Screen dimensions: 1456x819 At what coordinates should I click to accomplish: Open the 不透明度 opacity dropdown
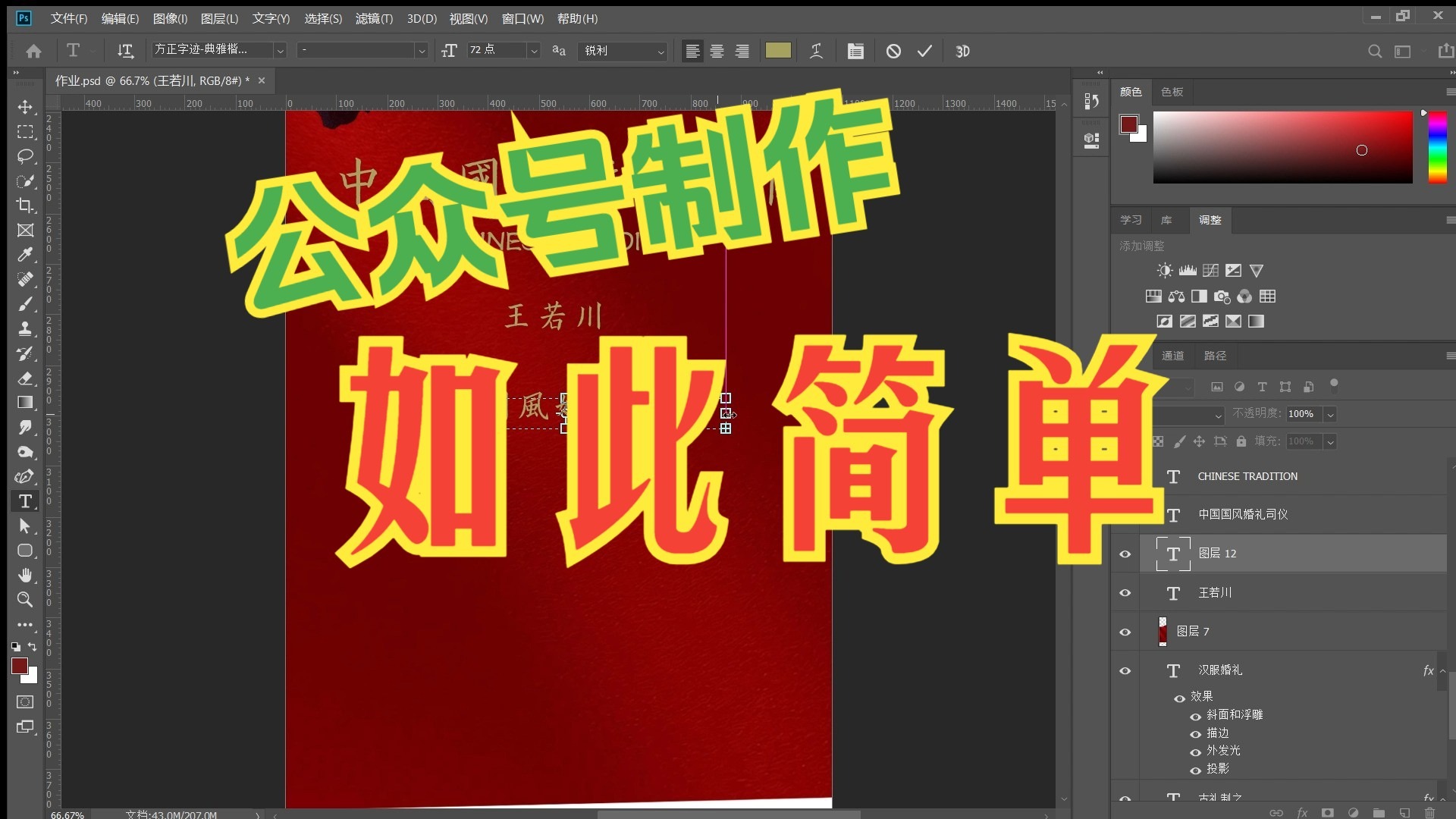point(1332,414)
